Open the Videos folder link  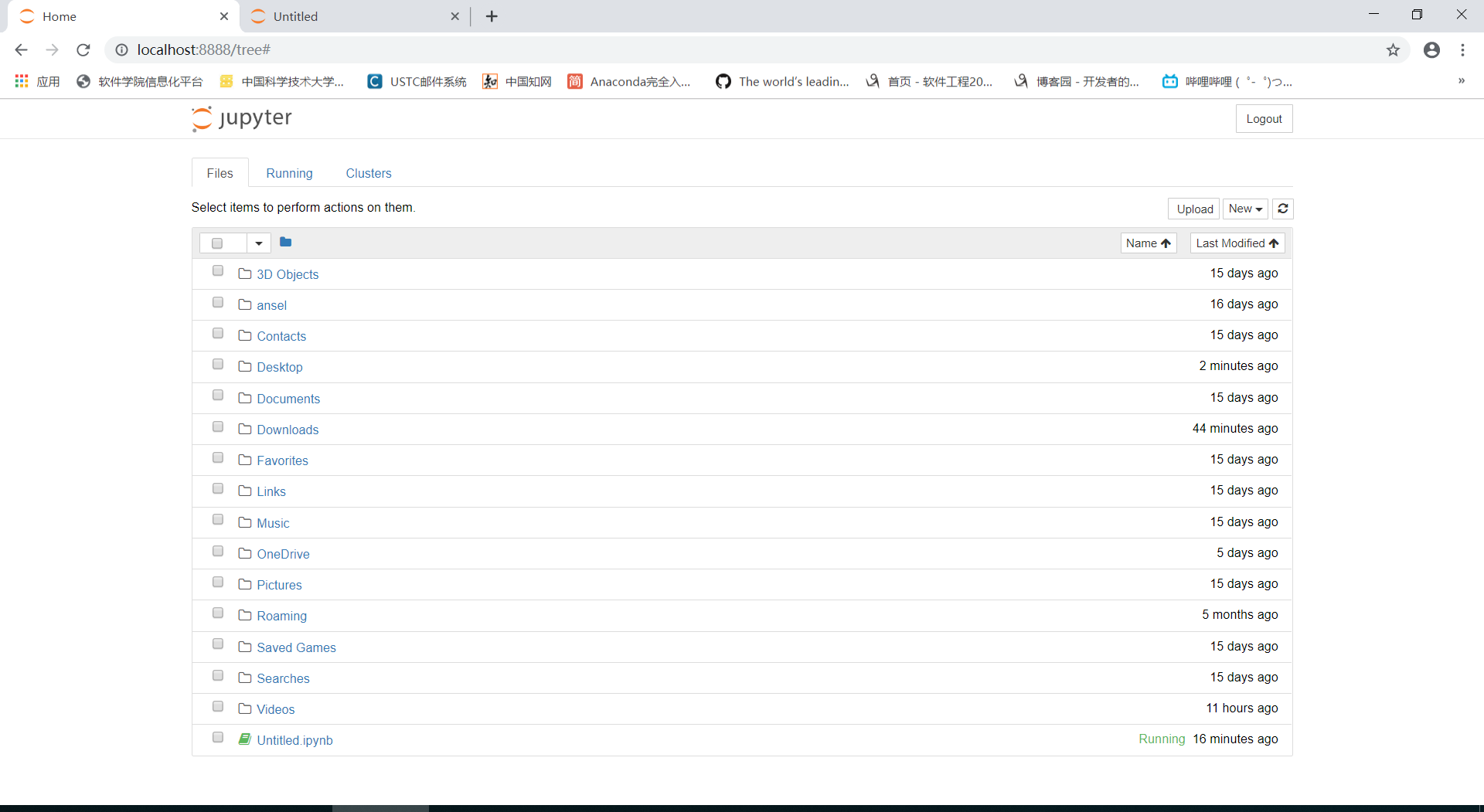point(276,709)
